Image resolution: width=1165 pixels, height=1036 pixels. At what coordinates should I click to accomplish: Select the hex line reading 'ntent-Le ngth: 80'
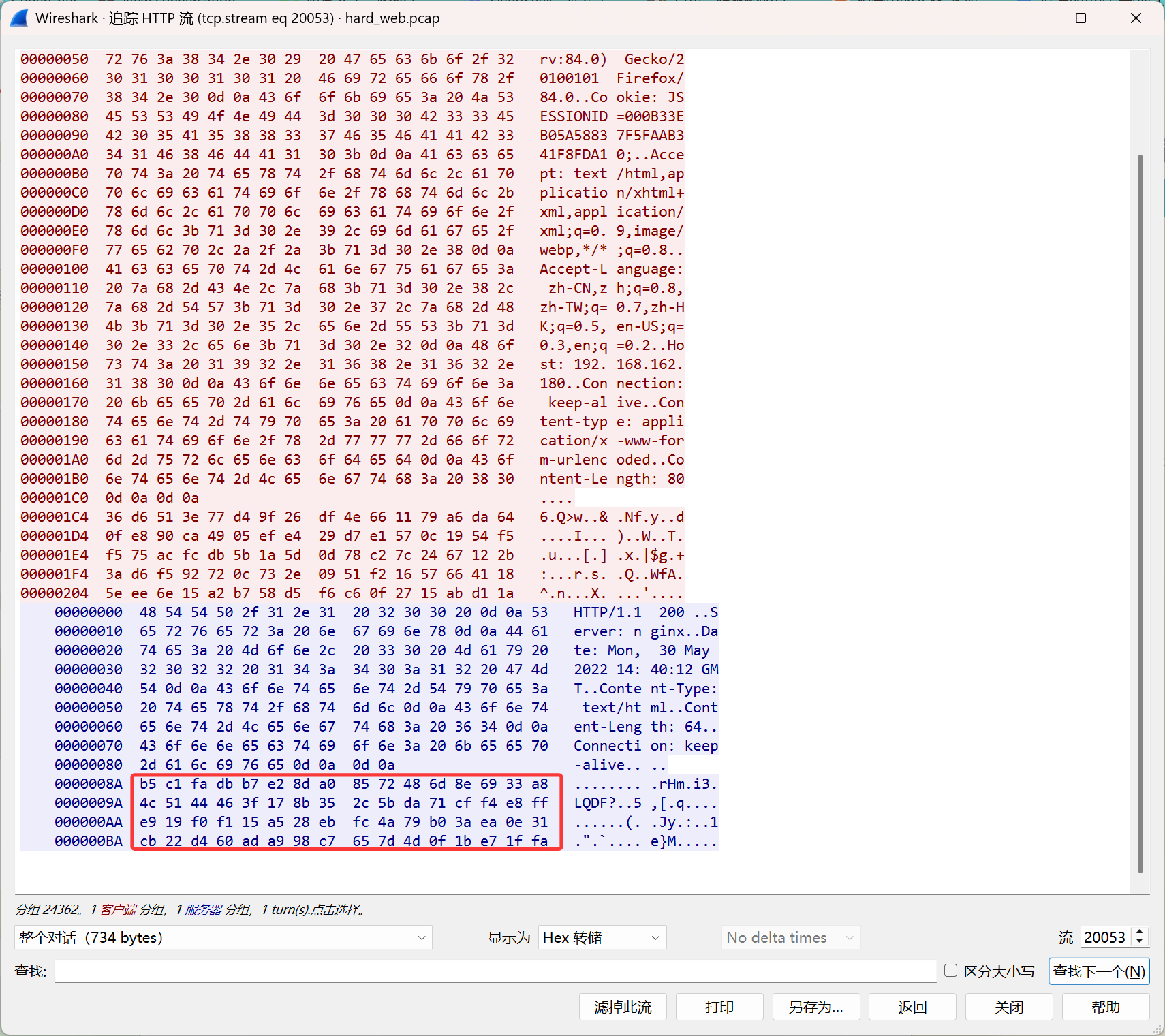(x=352, y=479)
